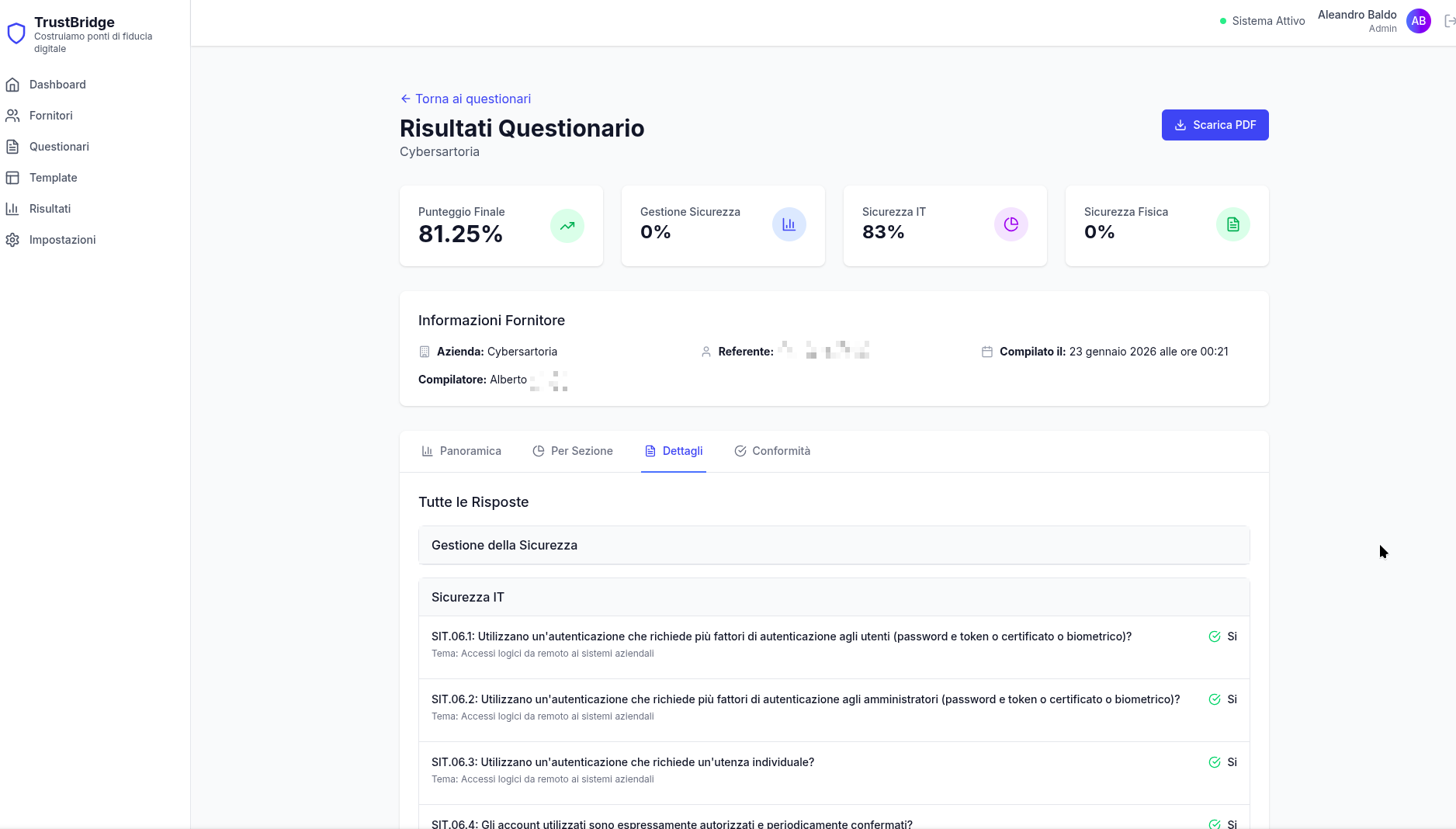Navigate to Impostazioni in the sidebar
1456x829 pixels.
[62, 240]
